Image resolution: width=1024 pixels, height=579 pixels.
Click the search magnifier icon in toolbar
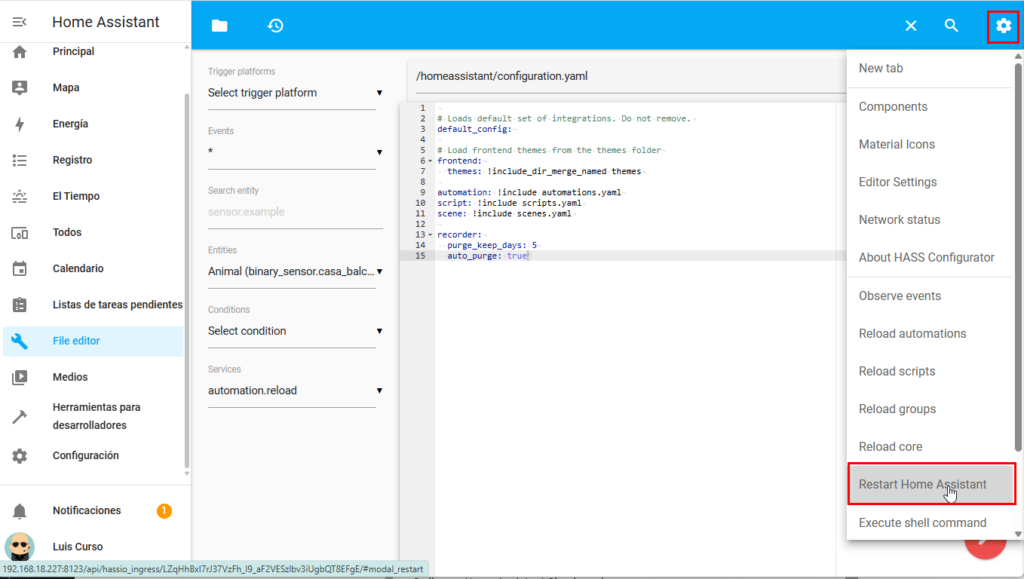[951, 26]
